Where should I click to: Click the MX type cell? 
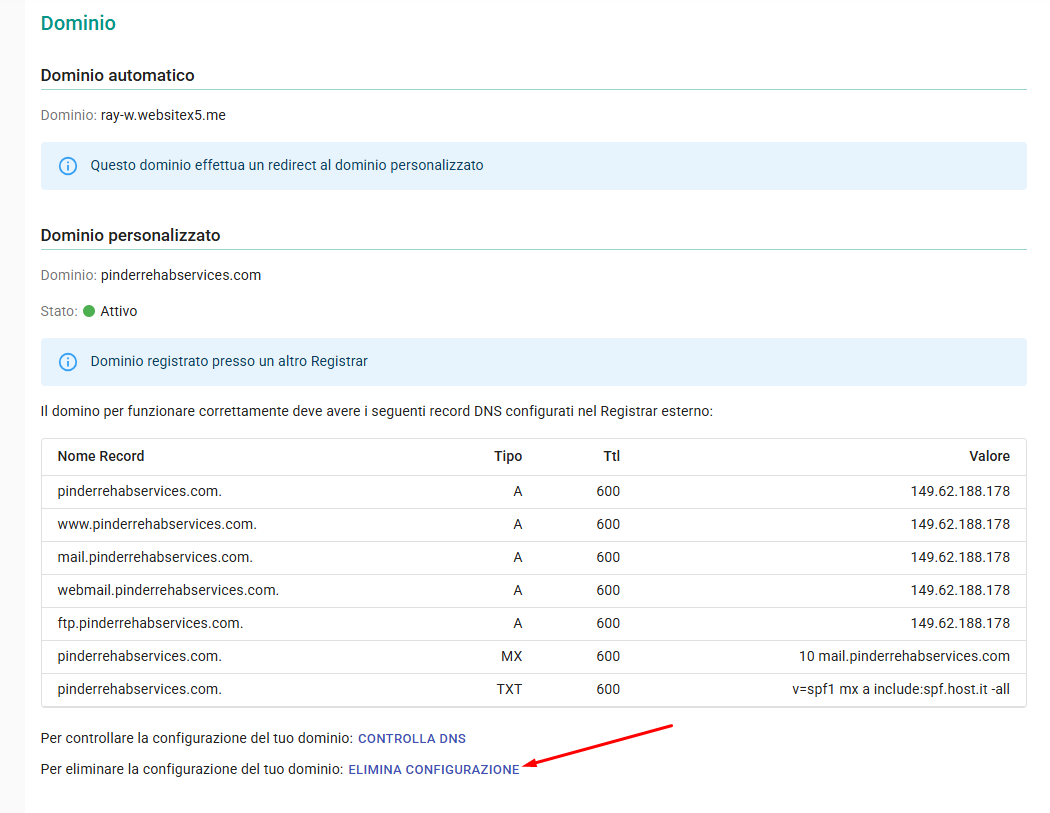(511, 656)
